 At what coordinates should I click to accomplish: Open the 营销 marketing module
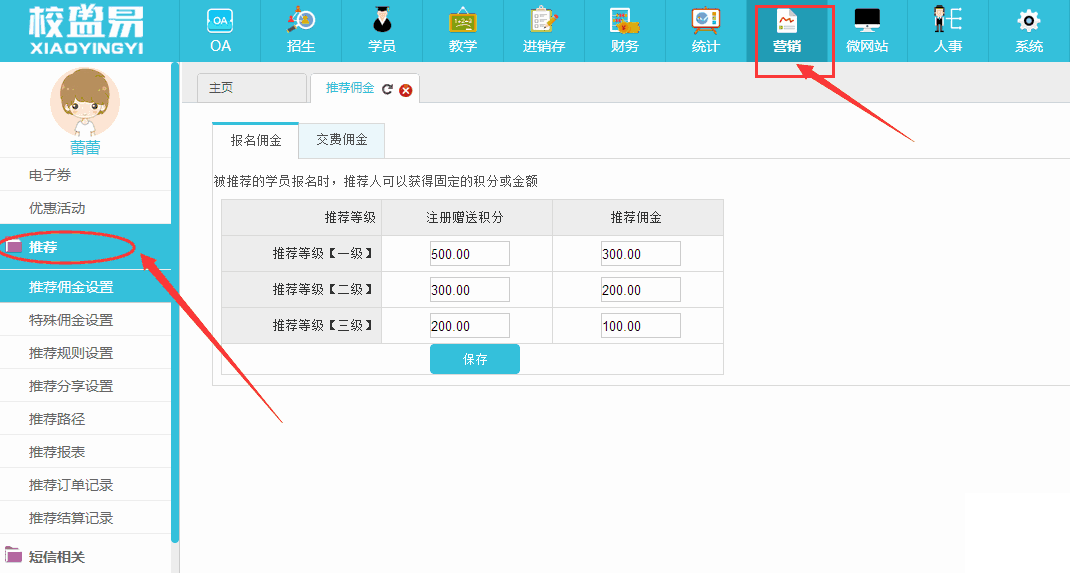coord(787,31)
